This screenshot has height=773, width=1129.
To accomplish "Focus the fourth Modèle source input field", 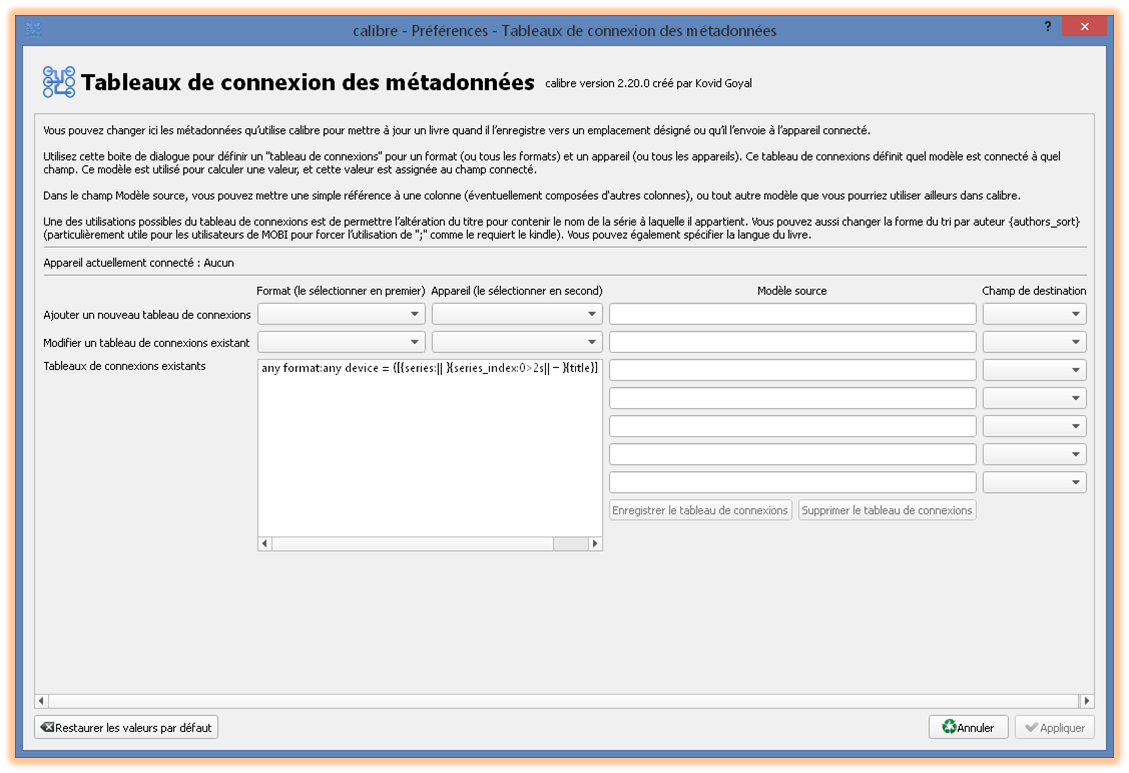I will (x=793, y=398).
